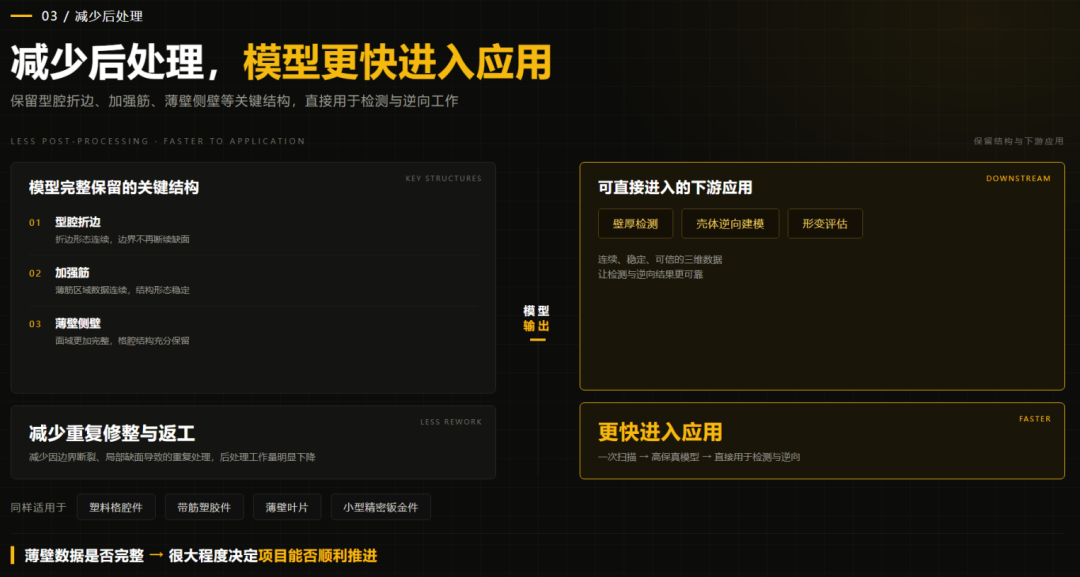The height and width of the screenshot is (577, 1080).
Task: Click the number 01 beside 型腔折边
Action: click(x=35, y=223)
